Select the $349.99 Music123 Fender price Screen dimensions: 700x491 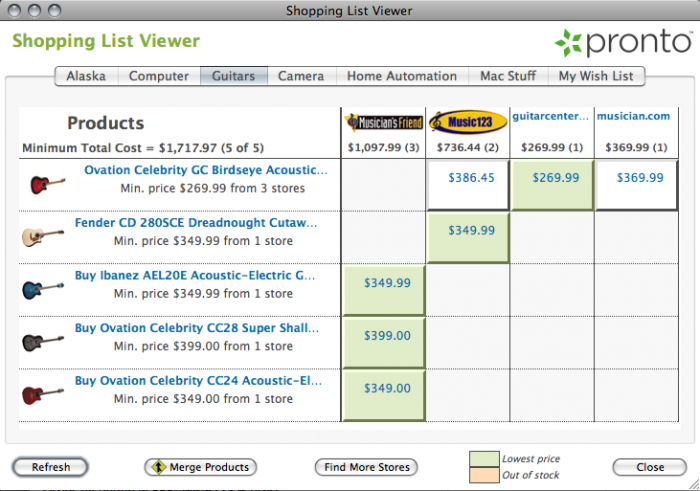pyautogui.click(x=467, y=237)
